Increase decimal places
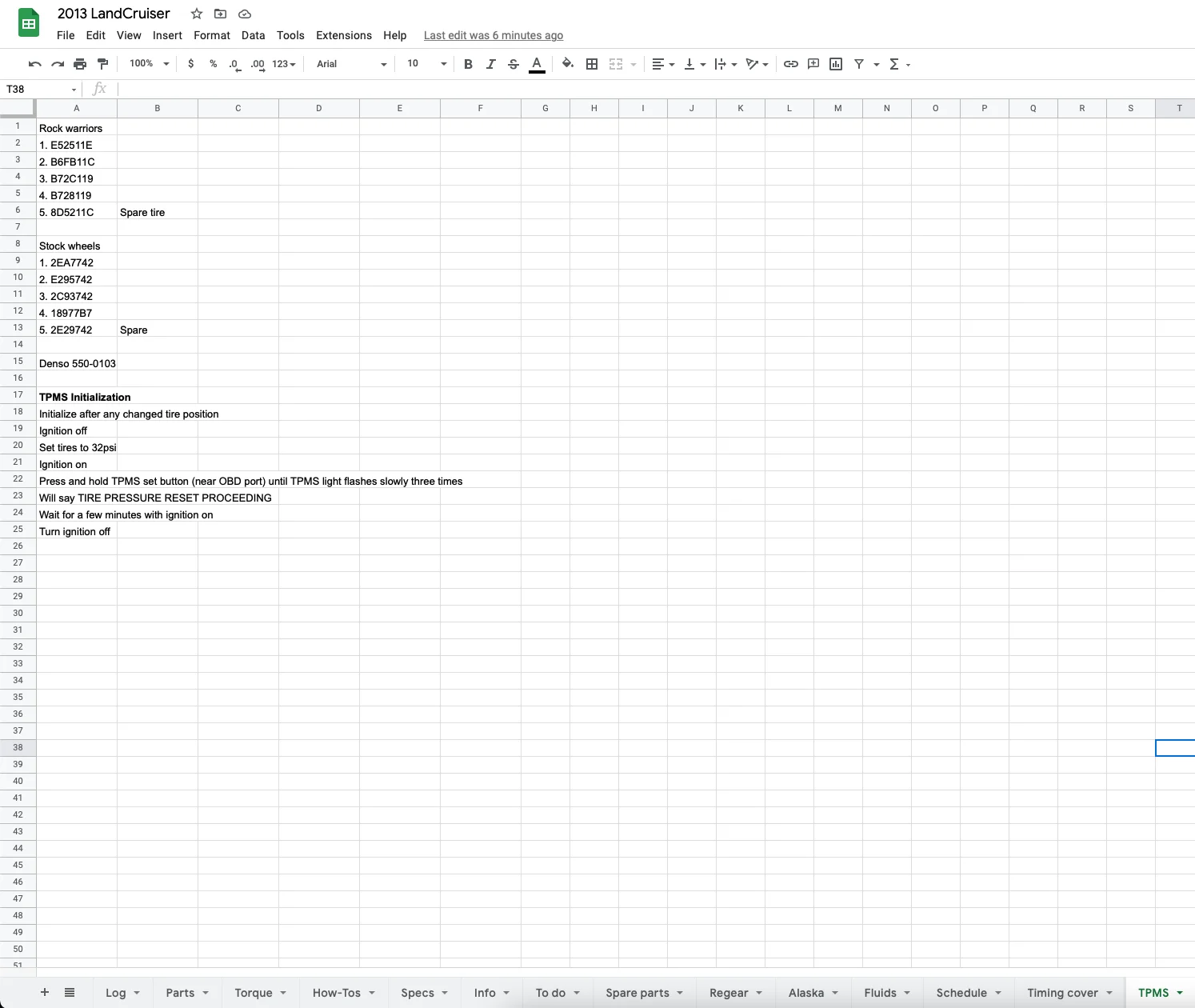Image resolution: width=1195 pixels, height=1008 pixels. [258, 64]
